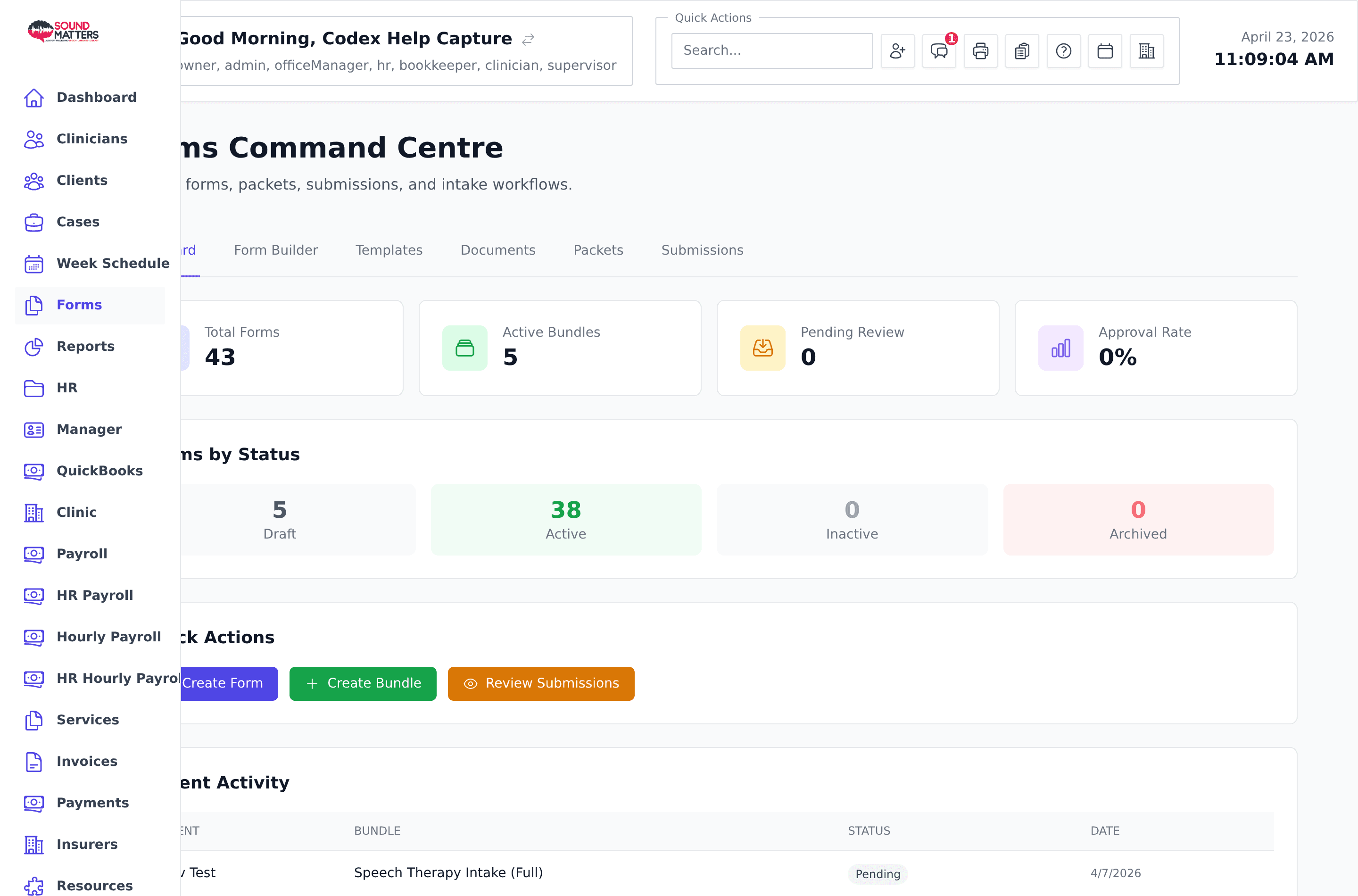Open Clinic building icon in sidebar
Viewport: 1358px width, 896px height.
(33, 513)
